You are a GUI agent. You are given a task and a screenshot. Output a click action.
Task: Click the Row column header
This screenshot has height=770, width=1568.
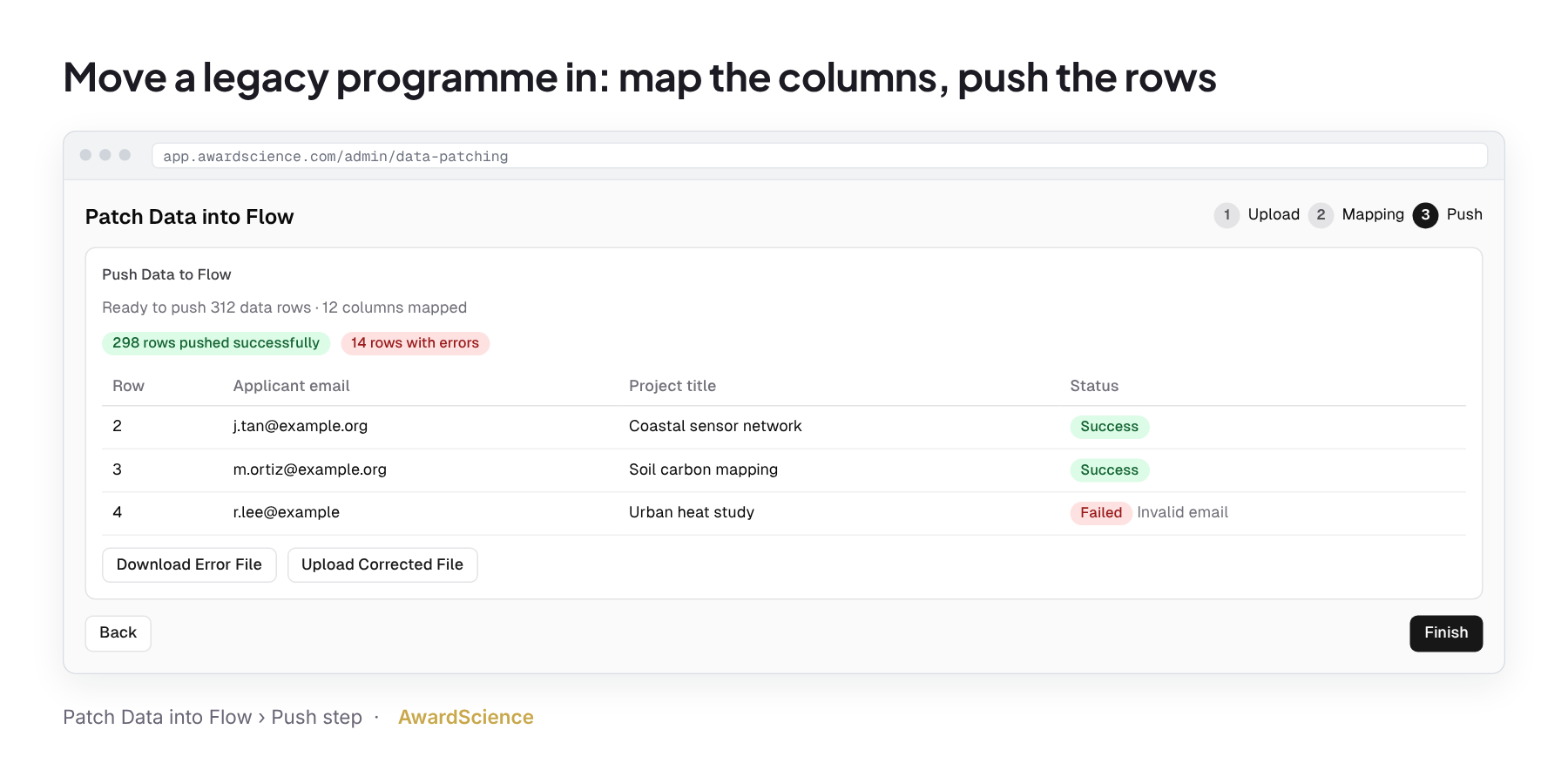(x=128, y=386)
